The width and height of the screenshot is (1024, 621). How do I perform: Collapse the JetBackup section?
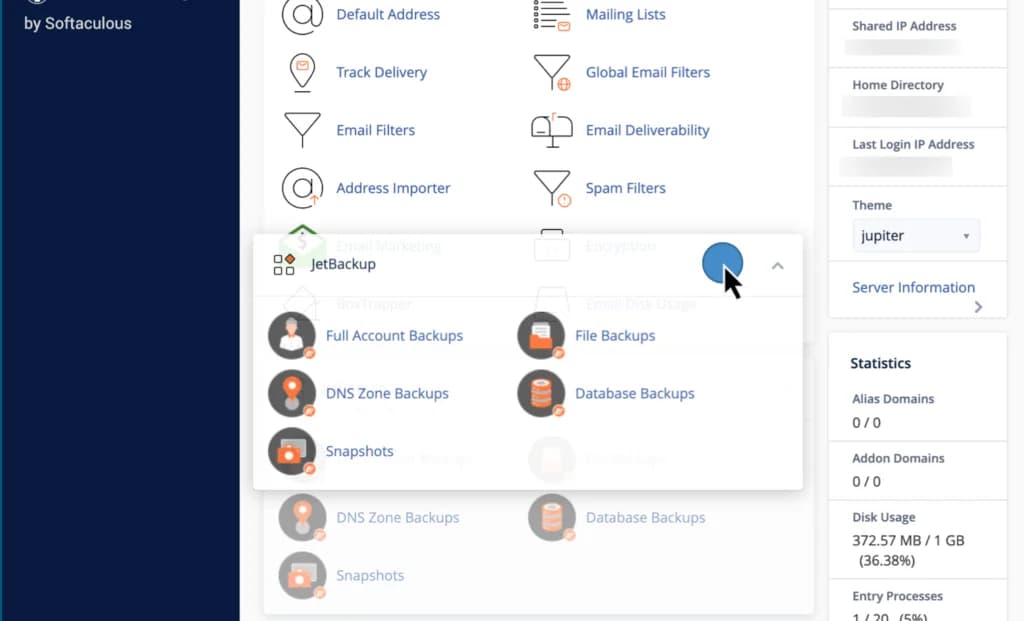coord(778,265)
